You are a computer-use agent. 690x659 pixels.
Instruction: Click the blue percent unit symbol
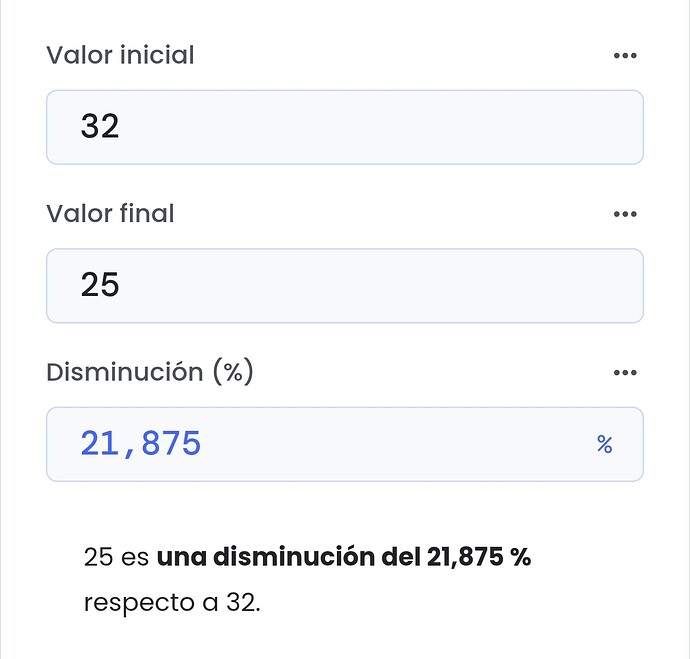click(x=604, y=445)
